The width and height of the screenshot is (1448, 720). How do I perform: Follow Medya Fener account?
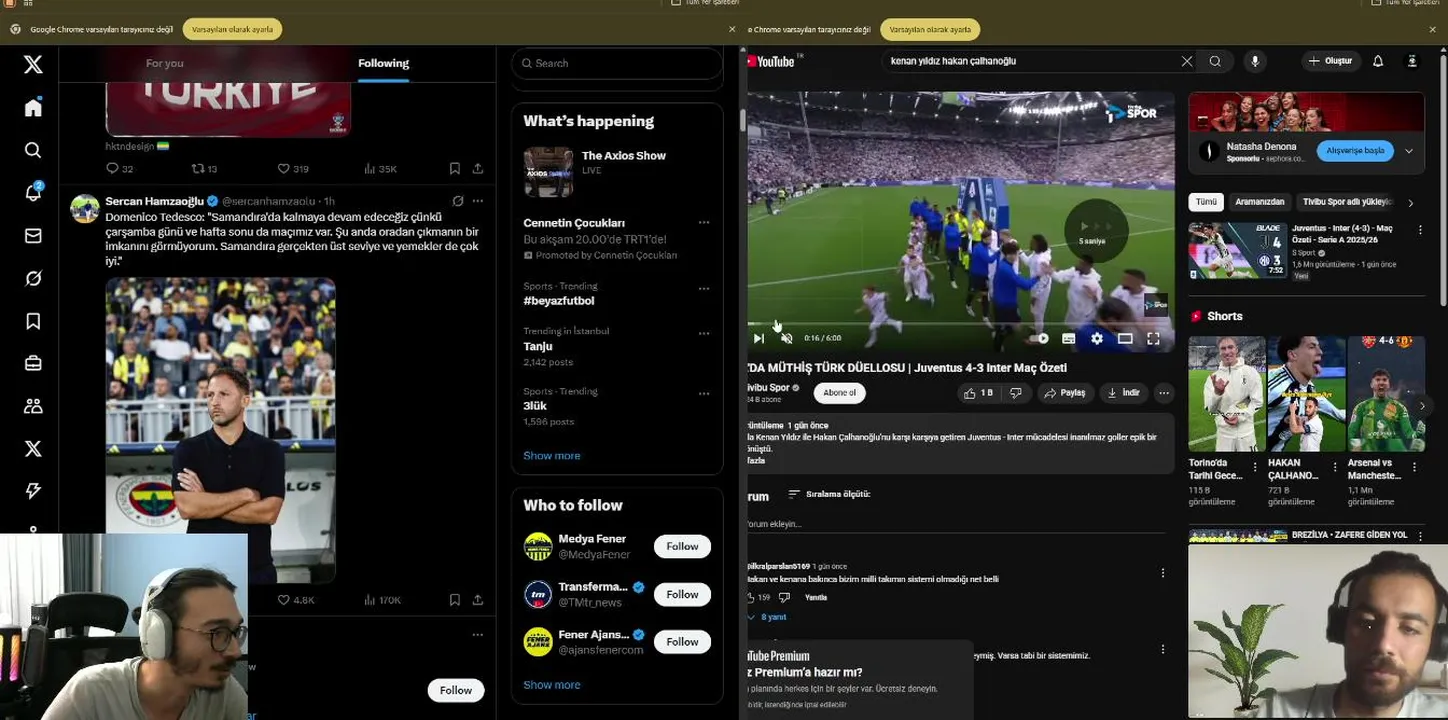pos(682,546)
